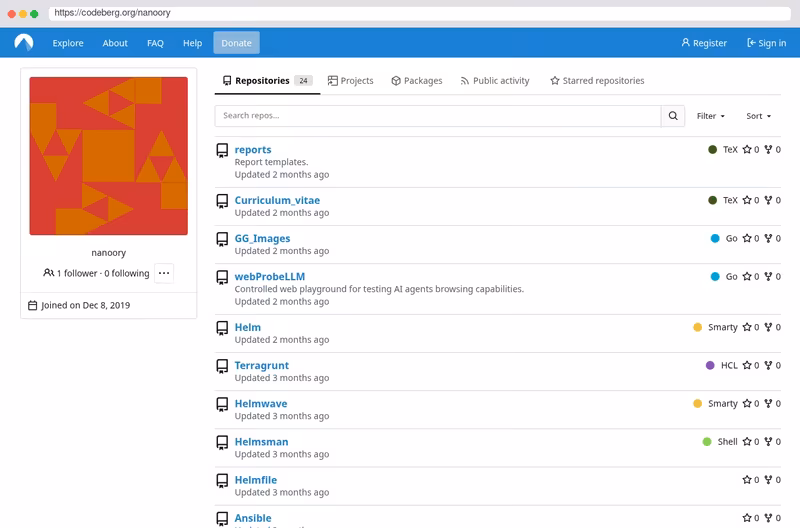This screenshot has height=528, width=800.
Task: Switch to the Projects tab
Action: coord(351,81)
